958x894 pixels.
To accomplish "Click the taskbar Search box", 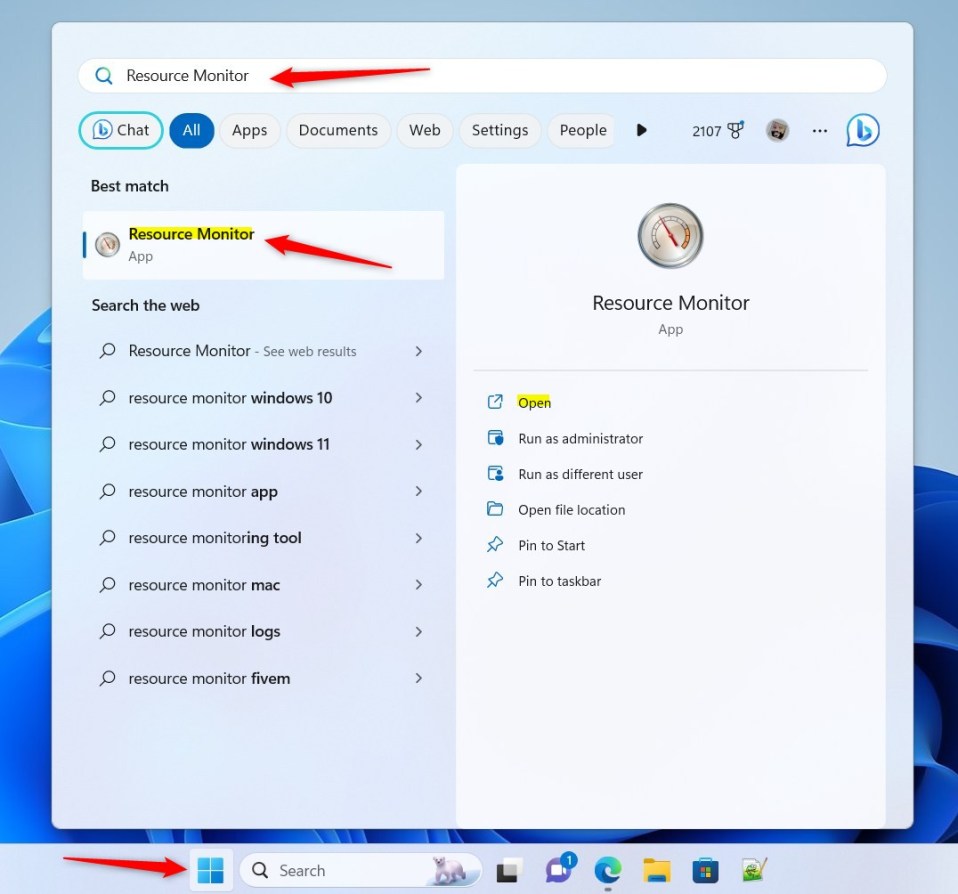I will 360,870.
